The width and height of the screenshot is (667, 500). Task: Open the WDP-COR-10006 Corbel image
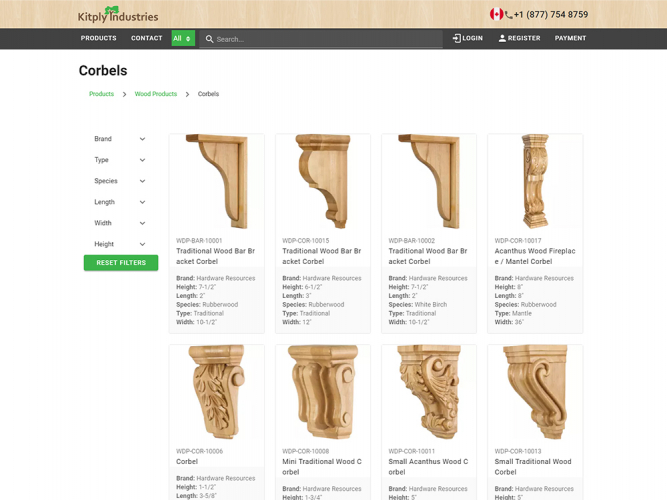pos(217,392)
